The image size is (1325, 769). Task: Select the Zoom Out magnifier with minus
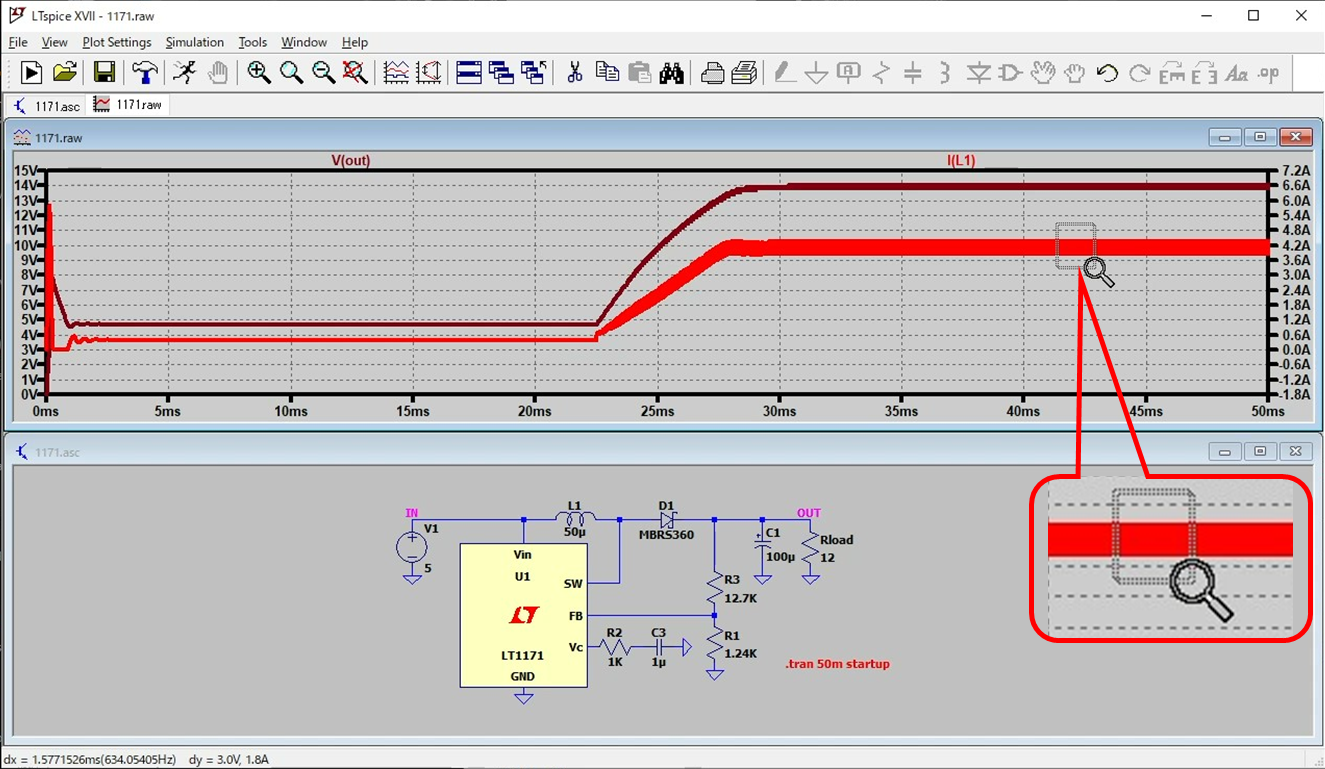click(x=323, y=72)
